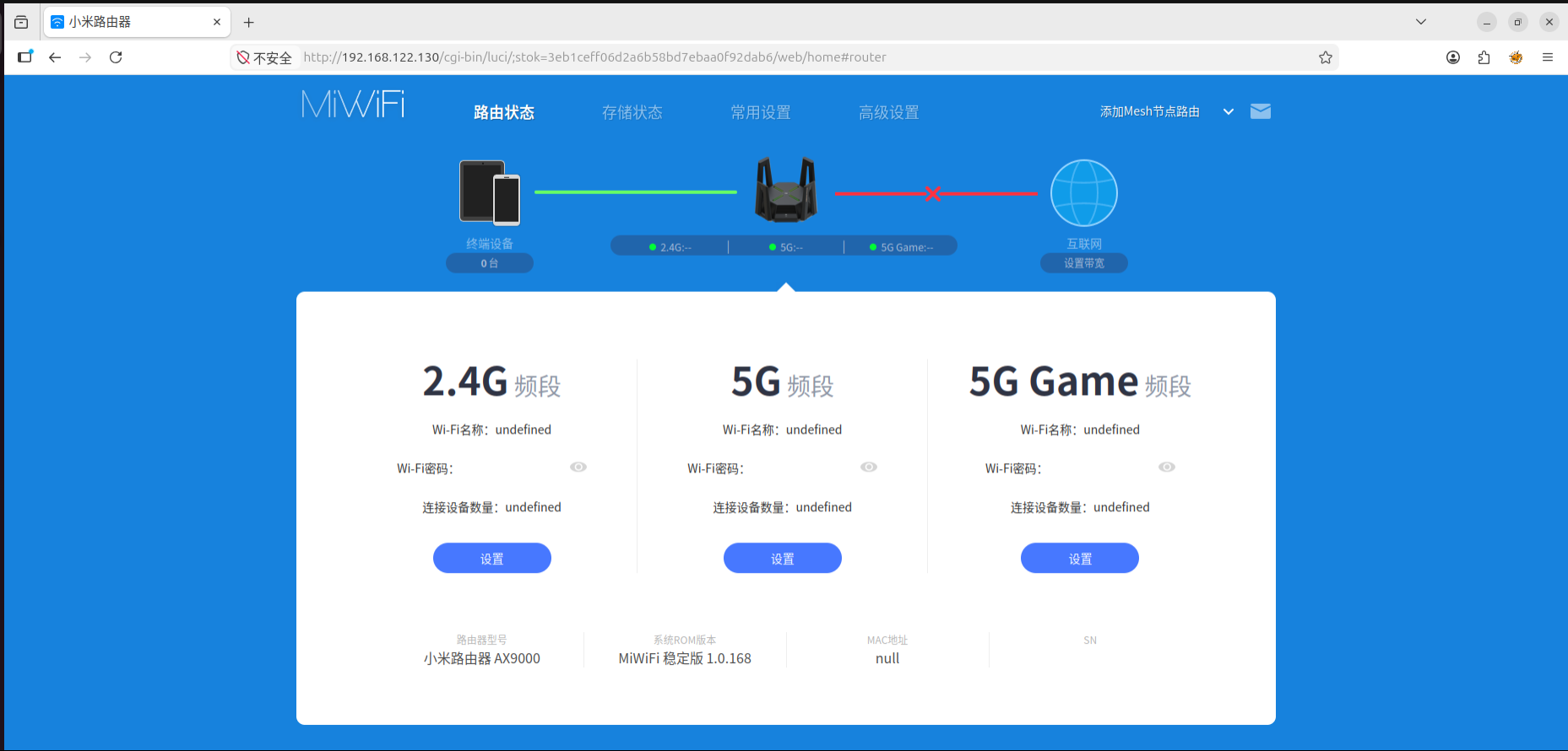The width and height of the screenshot is (1568, 751).
Task: Click the 设置带宽 button under the globe
Action: click(1084, 263)
